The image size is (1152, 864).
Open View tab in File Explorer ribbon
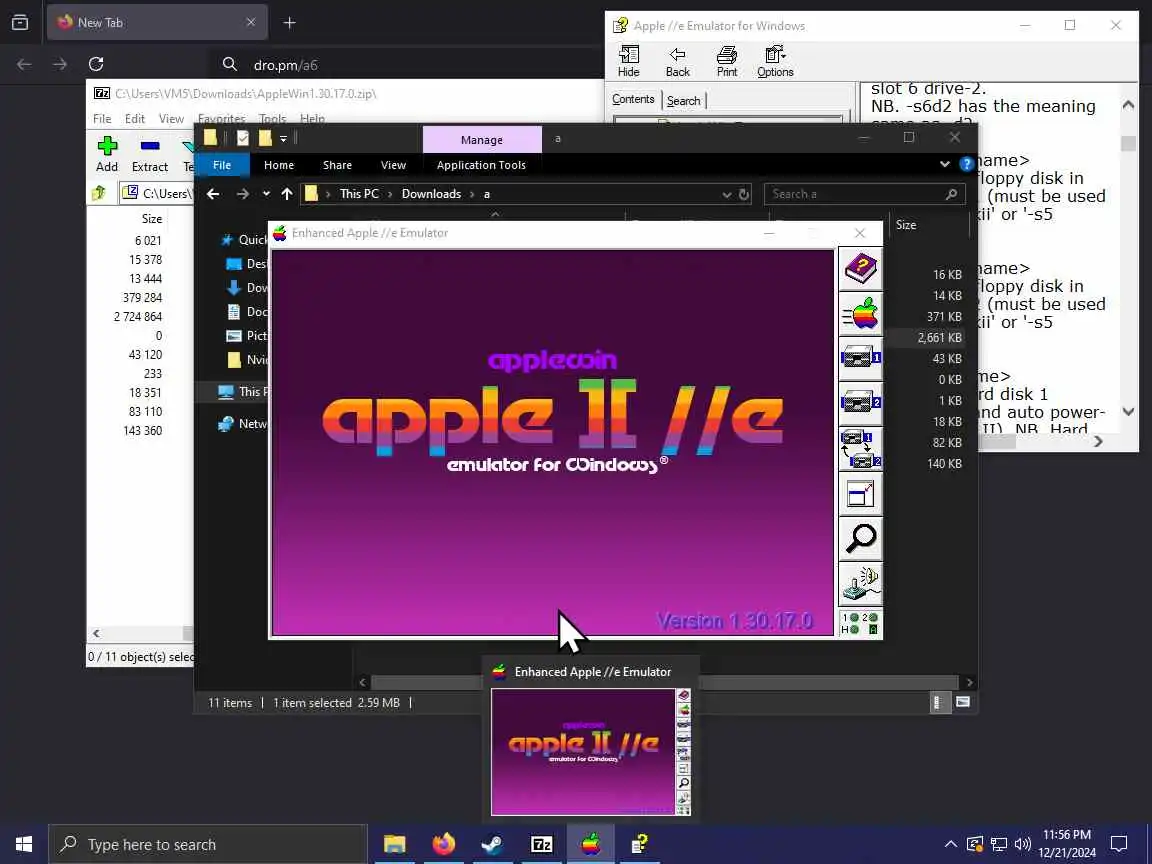(x=393, y=165)
